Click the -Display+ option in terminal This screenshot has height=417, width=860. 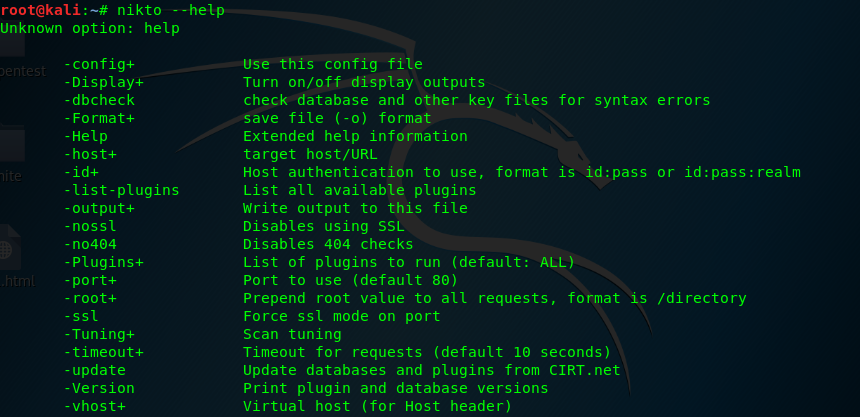(103, 82)
